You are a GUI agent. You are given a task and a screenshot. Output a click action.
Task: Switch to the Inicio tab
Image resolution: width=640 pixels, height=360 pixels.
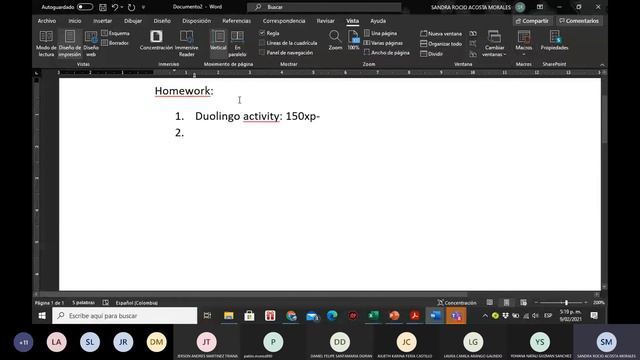coord(75,21)
